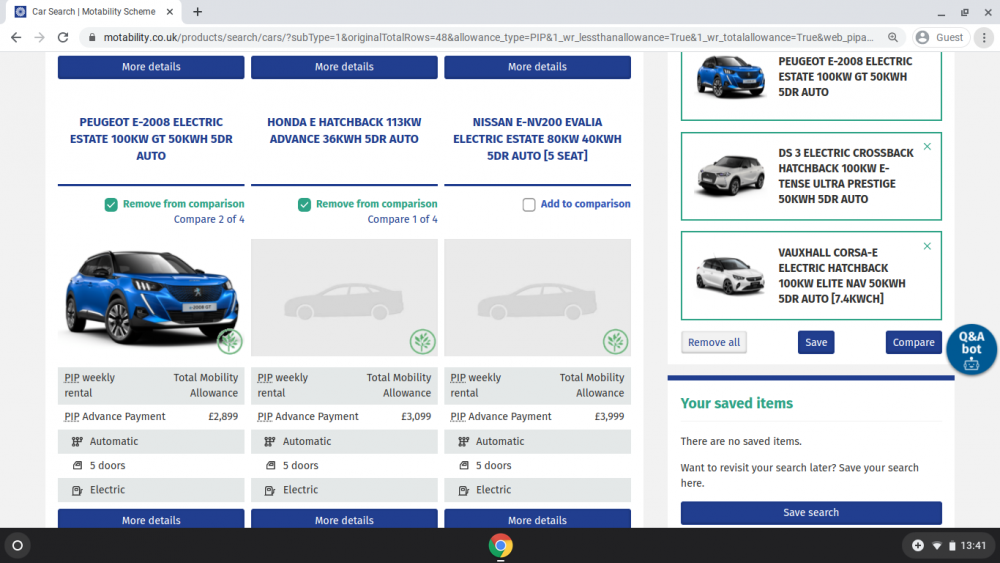This screenshot has width=1000, height=563.
Task: Click bottom More details under Nissan specs
Action: pos(537,519)
